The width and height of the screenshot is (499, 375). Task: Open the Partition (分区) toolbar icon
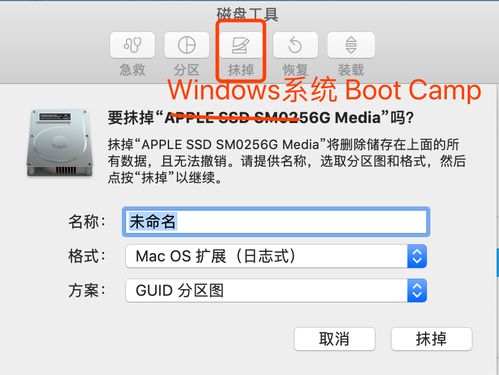186,45
